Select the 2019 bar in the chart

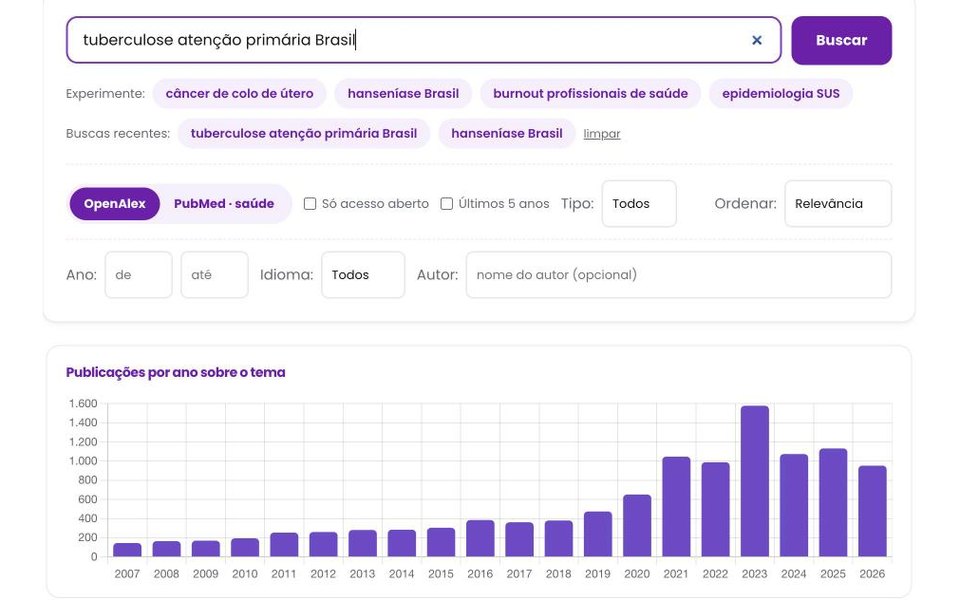click(x=598, y=534)
